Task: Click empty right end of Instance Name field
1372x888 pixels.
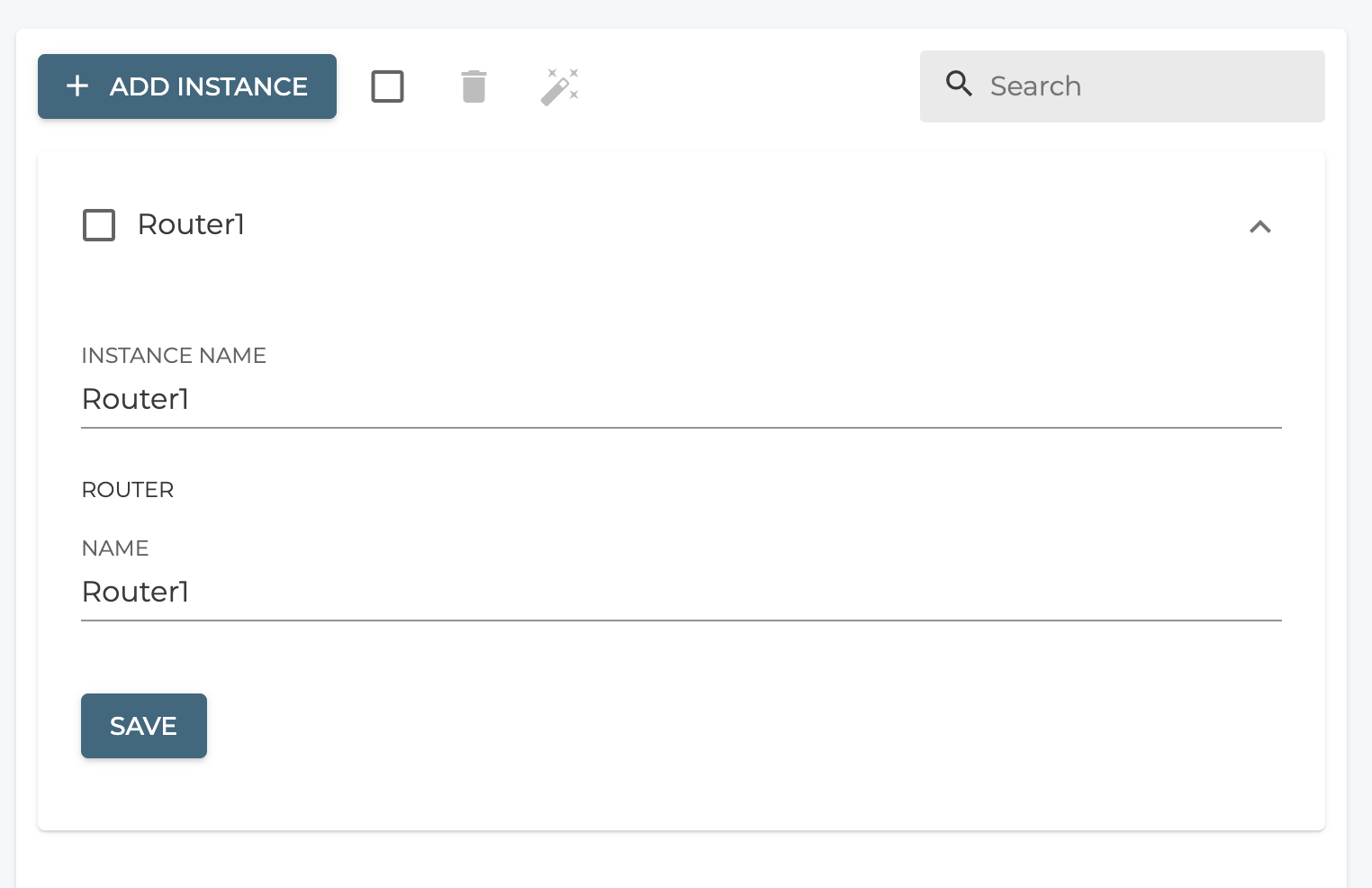Action: pos(1170,399)
